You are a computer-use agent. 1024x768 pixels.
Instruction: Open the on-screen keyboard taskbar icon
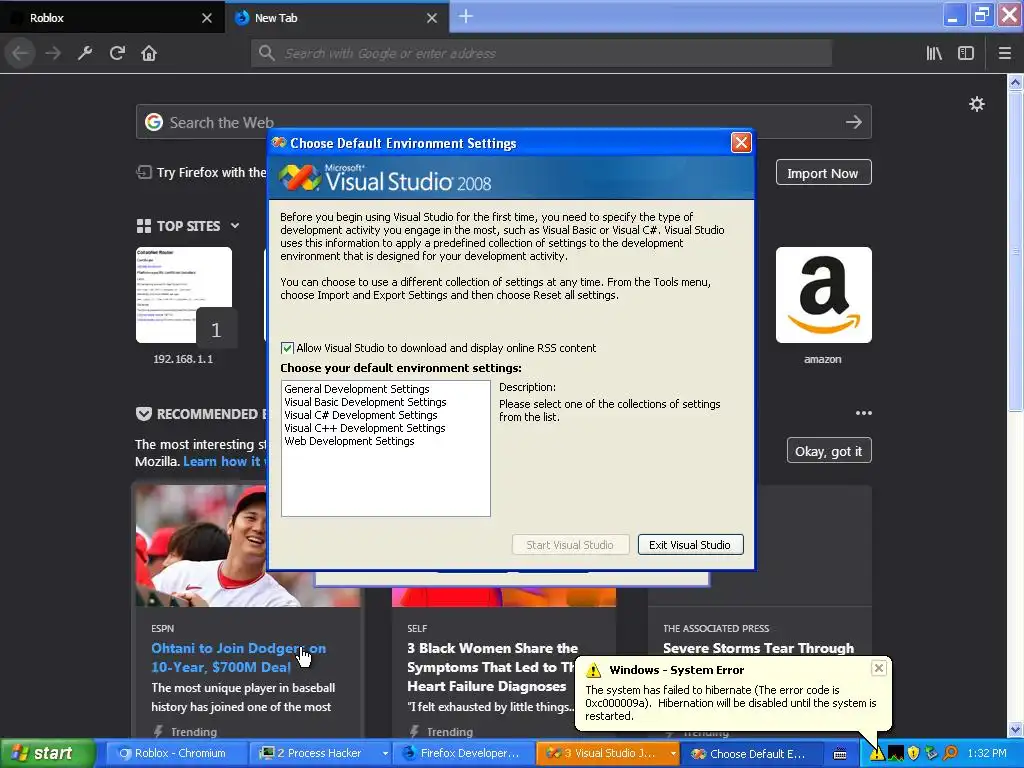(x=840, y=754)
